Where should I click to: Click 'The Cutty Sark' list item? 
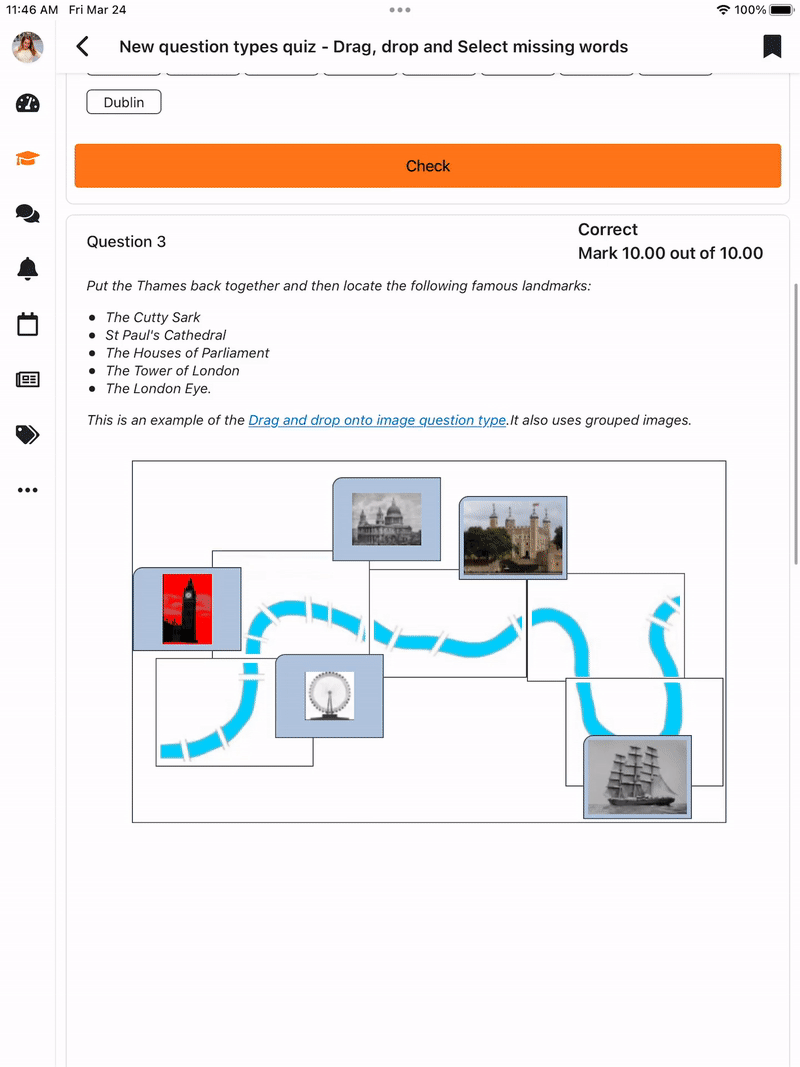point(153,317)
